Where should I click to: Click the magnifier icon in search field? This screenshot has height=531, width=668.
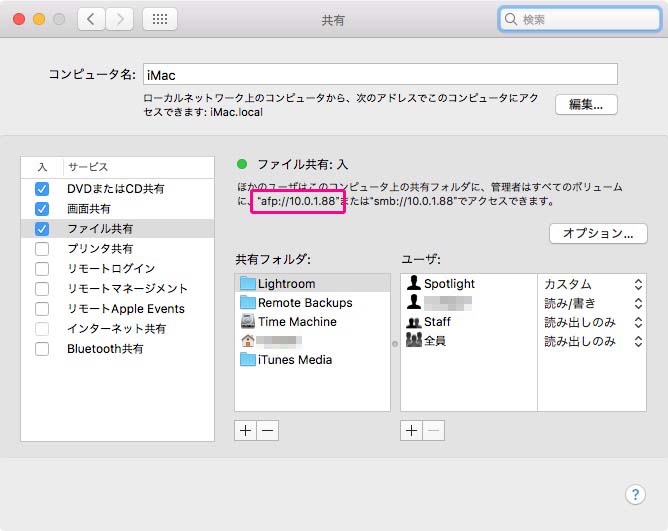511,19
